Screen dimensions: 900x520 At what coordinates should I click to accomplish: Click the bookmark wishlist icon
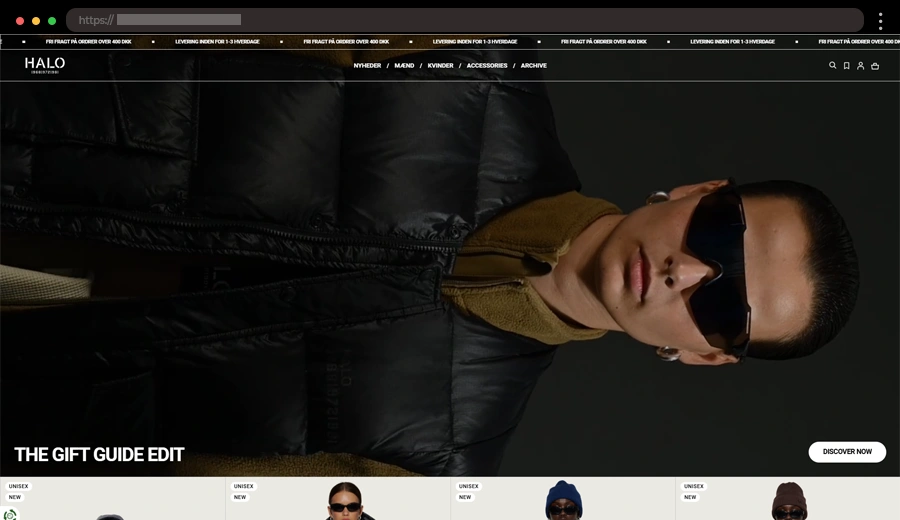click(x=846, y=66)
